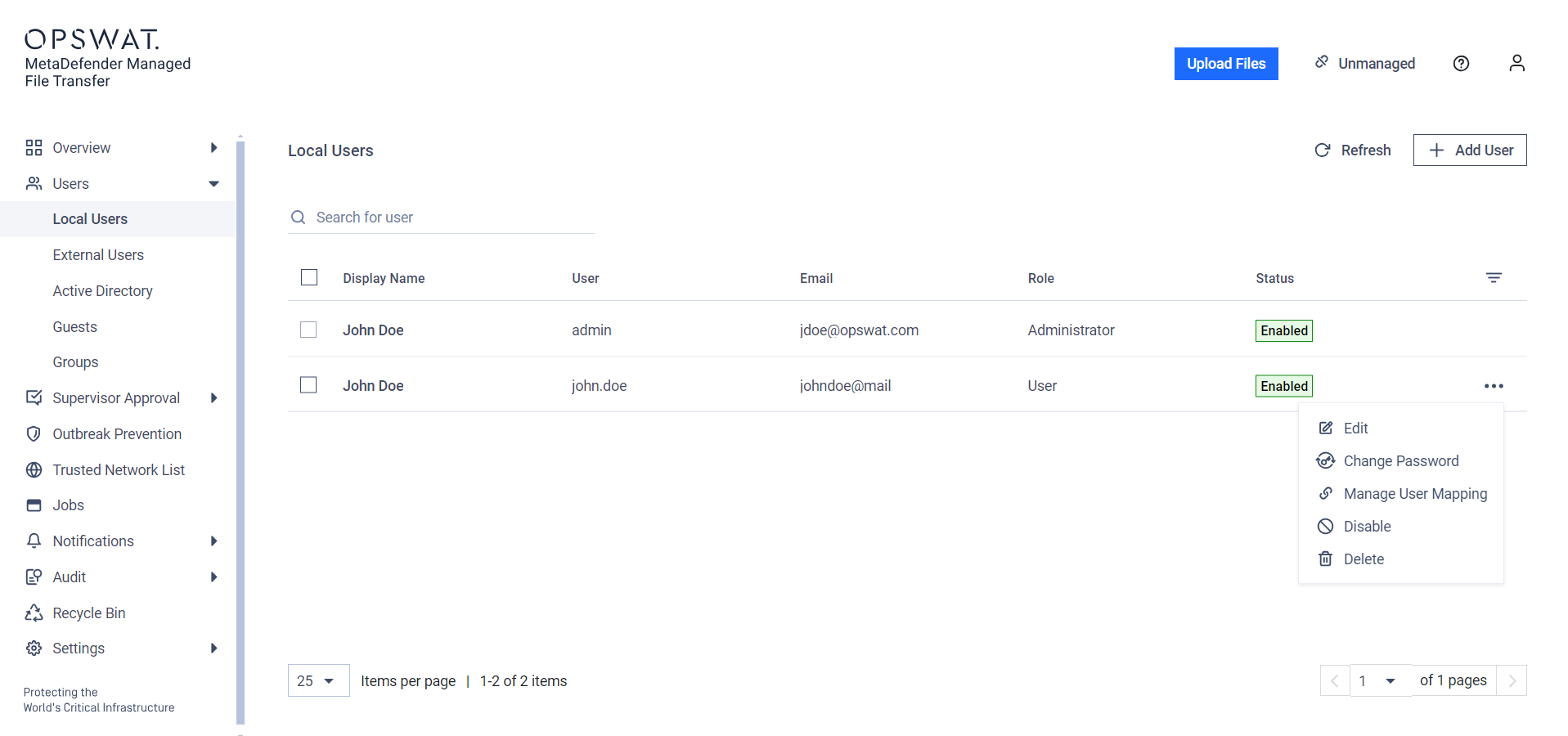This screenshot has height=736, width=1568.
Task: Click the Upload Files button
Action: tap(1225, 64)
